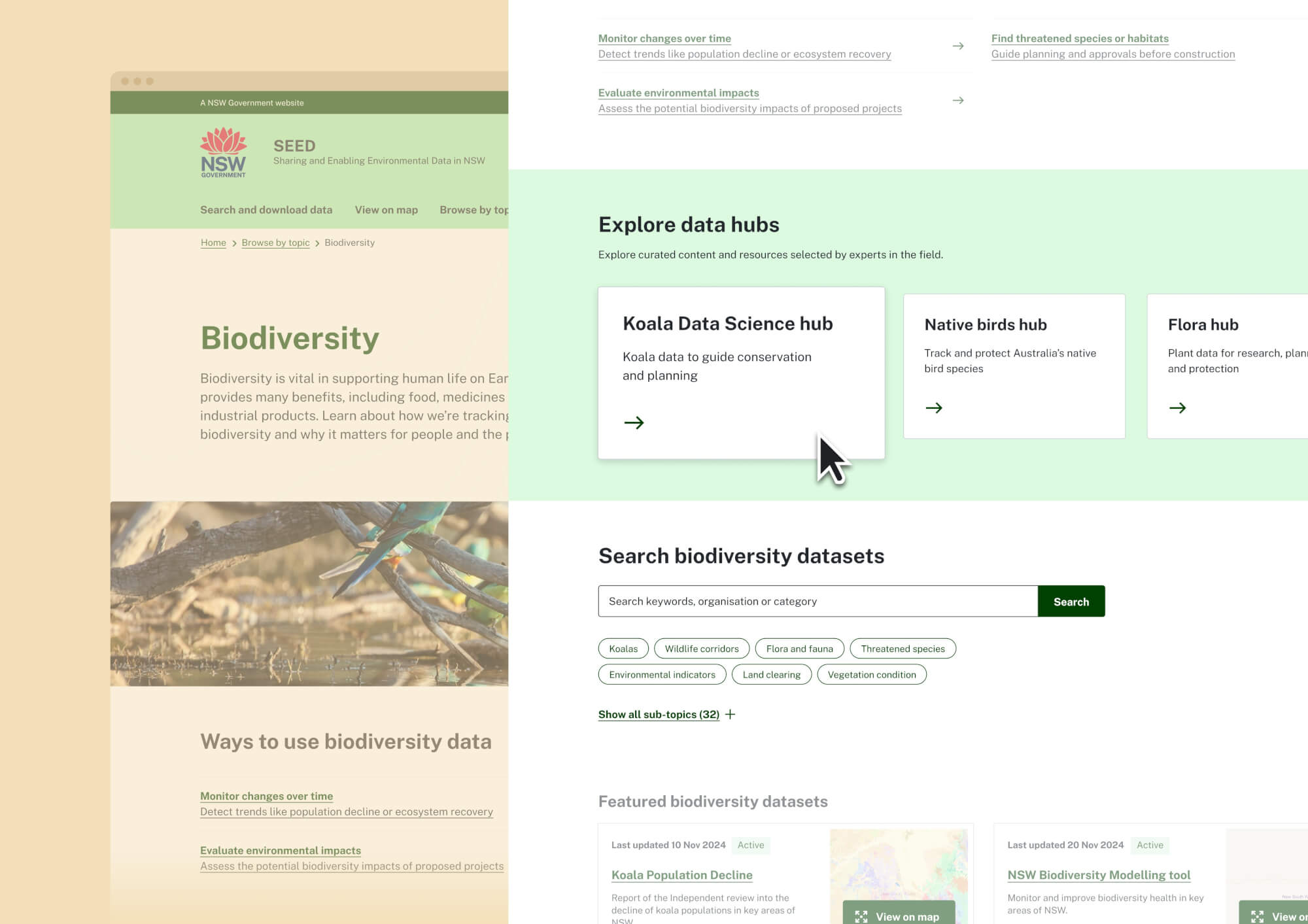
Task: Click the expand icon on Koala Population Decline View on map
Action: 861,917
